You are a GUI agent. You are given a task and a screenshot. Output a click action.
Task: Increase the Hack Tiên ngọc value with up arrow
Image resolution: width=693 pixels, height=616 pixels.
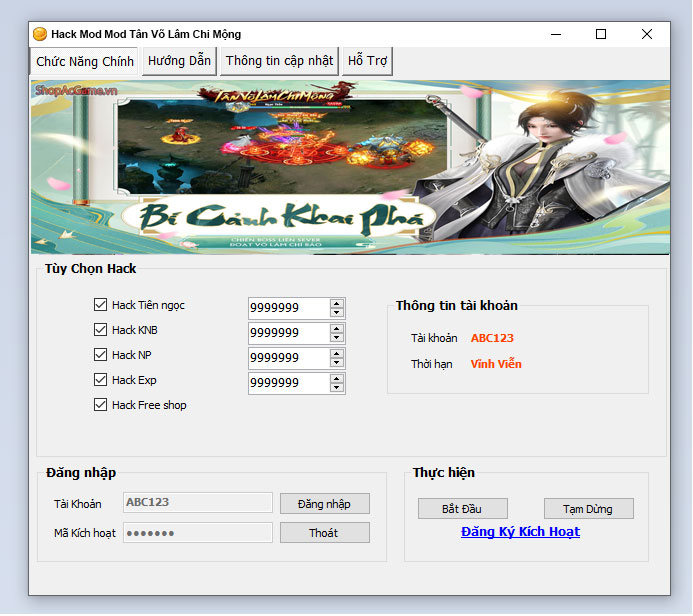pyautogui.click(x=337, y=304)
